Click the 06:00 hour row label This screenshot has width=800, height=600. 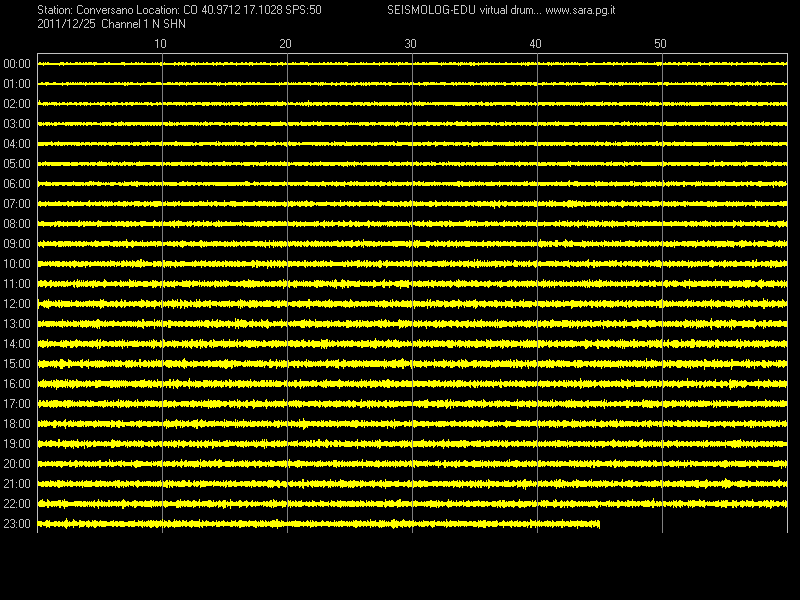(17, 184)
